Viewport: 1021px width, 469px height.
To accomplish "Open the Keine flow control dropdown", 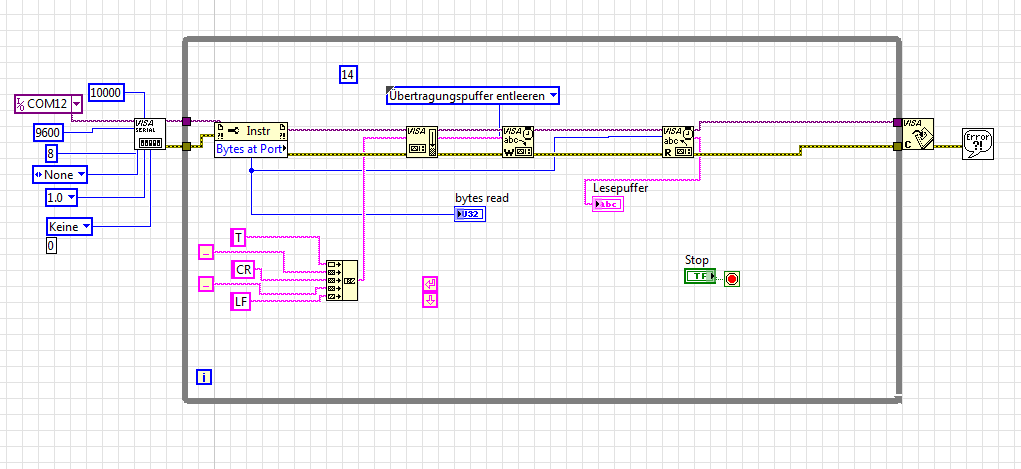I will click(87, 227).
